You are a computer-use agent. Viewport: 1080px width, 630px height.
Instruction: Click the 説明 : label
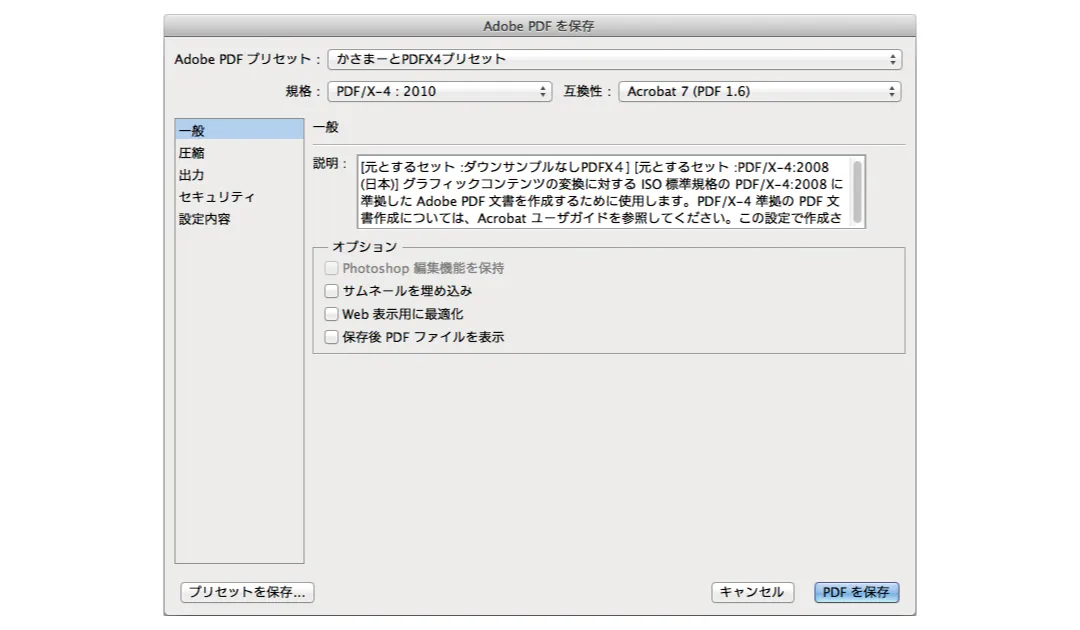331,163
